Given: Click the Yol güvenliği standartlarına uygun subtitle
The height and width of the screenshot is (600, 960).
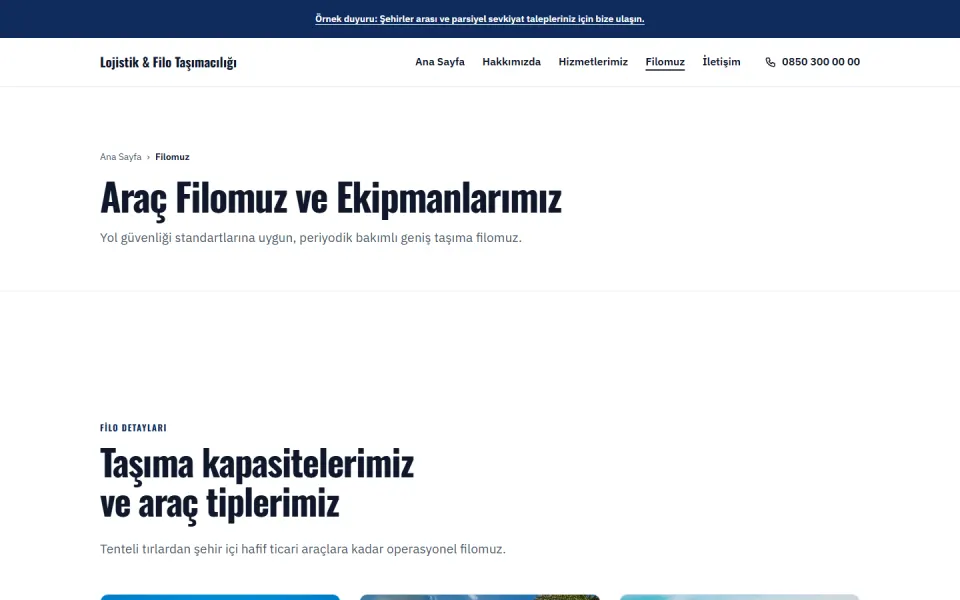Looking at the screenshot, I should coord(310,238).
